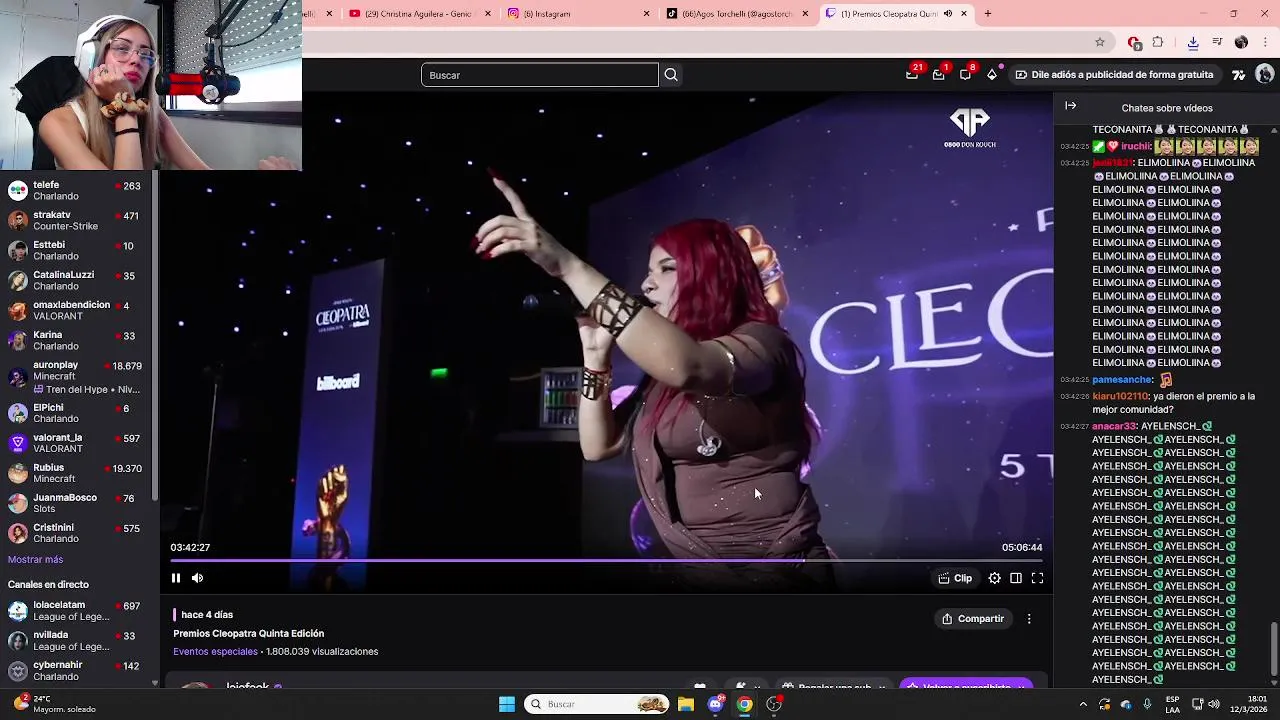Open Twitch inbox notifications icon
Viewport: 1280px width, 720px height.
pyautogui.click(x=939, y=74)
